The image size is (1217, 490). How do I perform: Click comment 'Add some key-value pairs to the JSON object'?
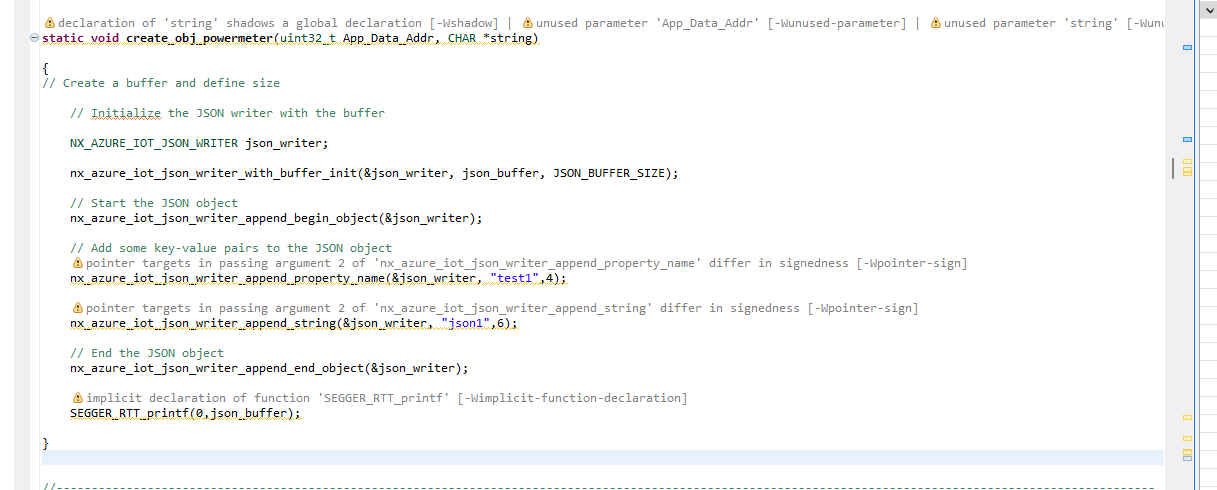pos(231,248)
